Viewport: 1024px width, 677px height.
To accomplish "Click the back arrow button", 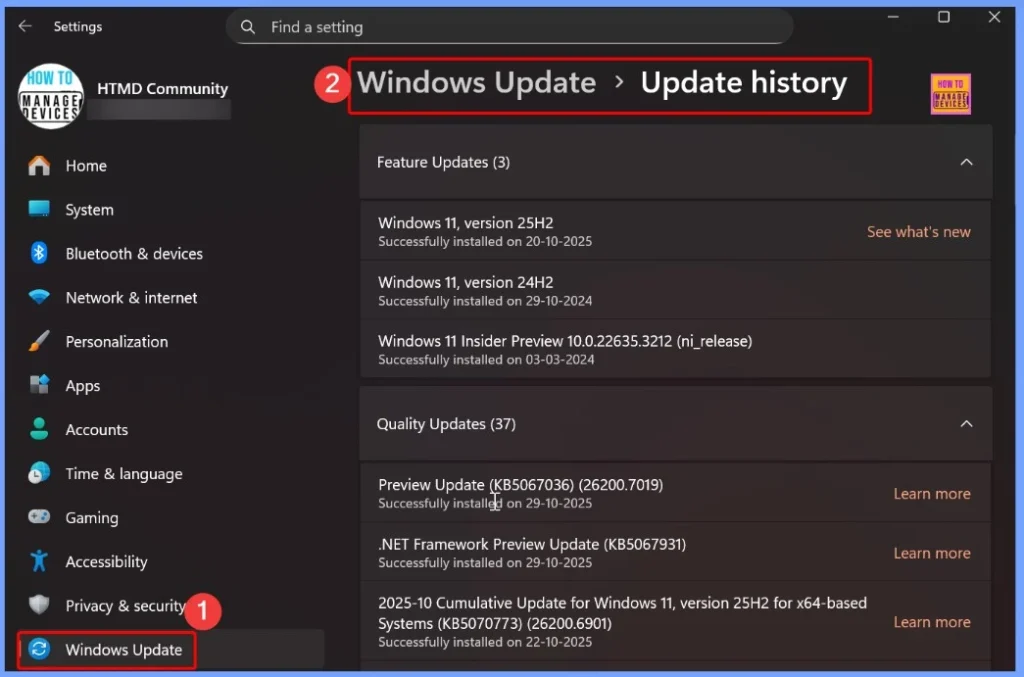I will point(23,27).
